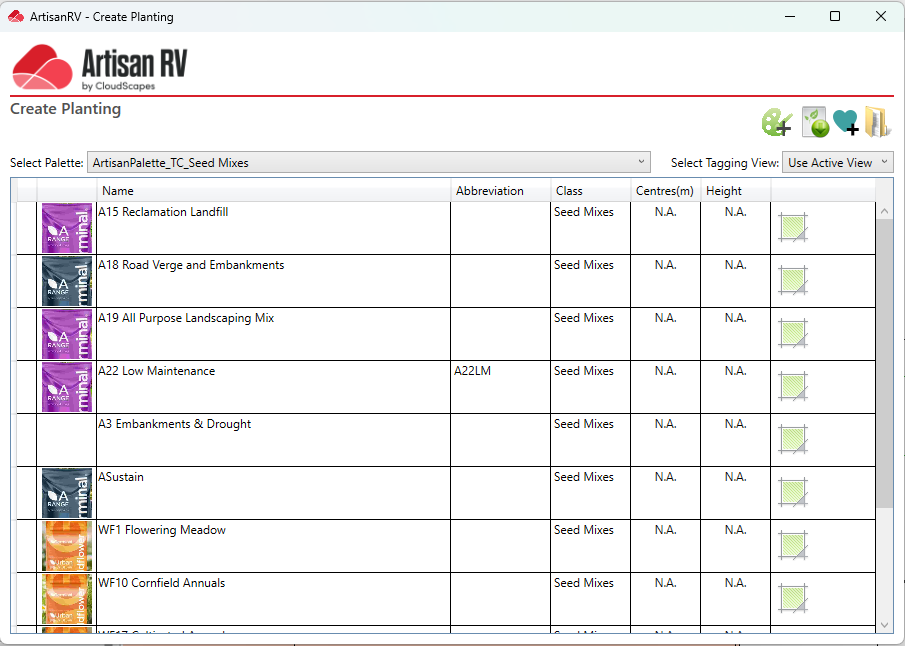
Task: Maximize the ArtisanRV Create Planting window
Action: click(x=835, y=16)
